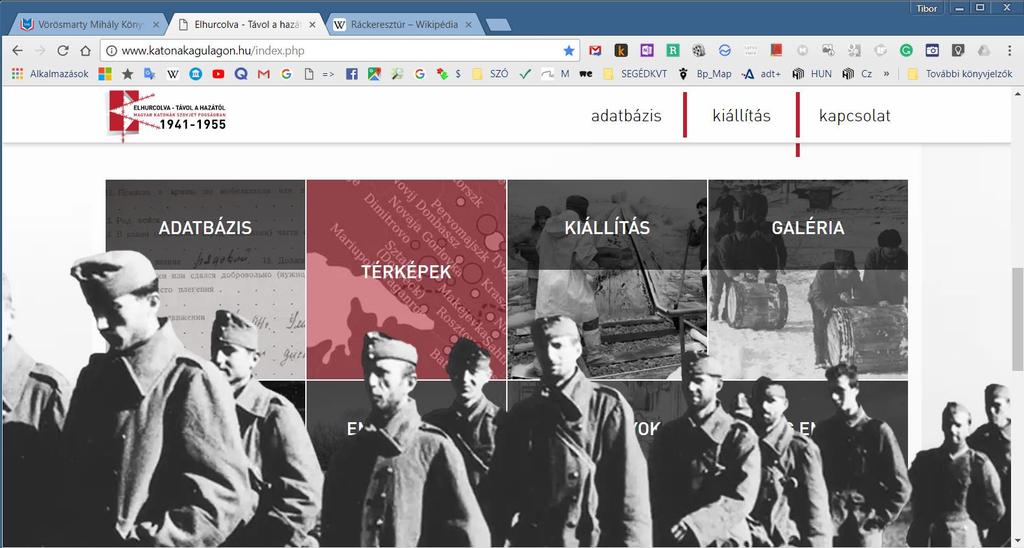Expand the További könyvjelzők folder
The width and height of the screenshot is (1024, 548).
click(x=959, y=74)
